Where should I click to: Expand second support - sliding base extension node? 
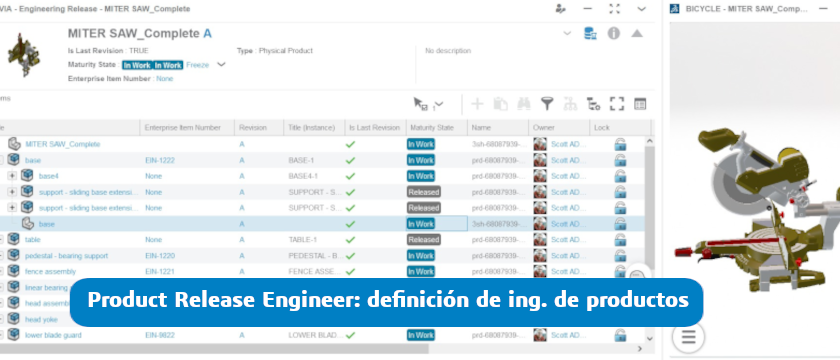(x=12, y=208)
